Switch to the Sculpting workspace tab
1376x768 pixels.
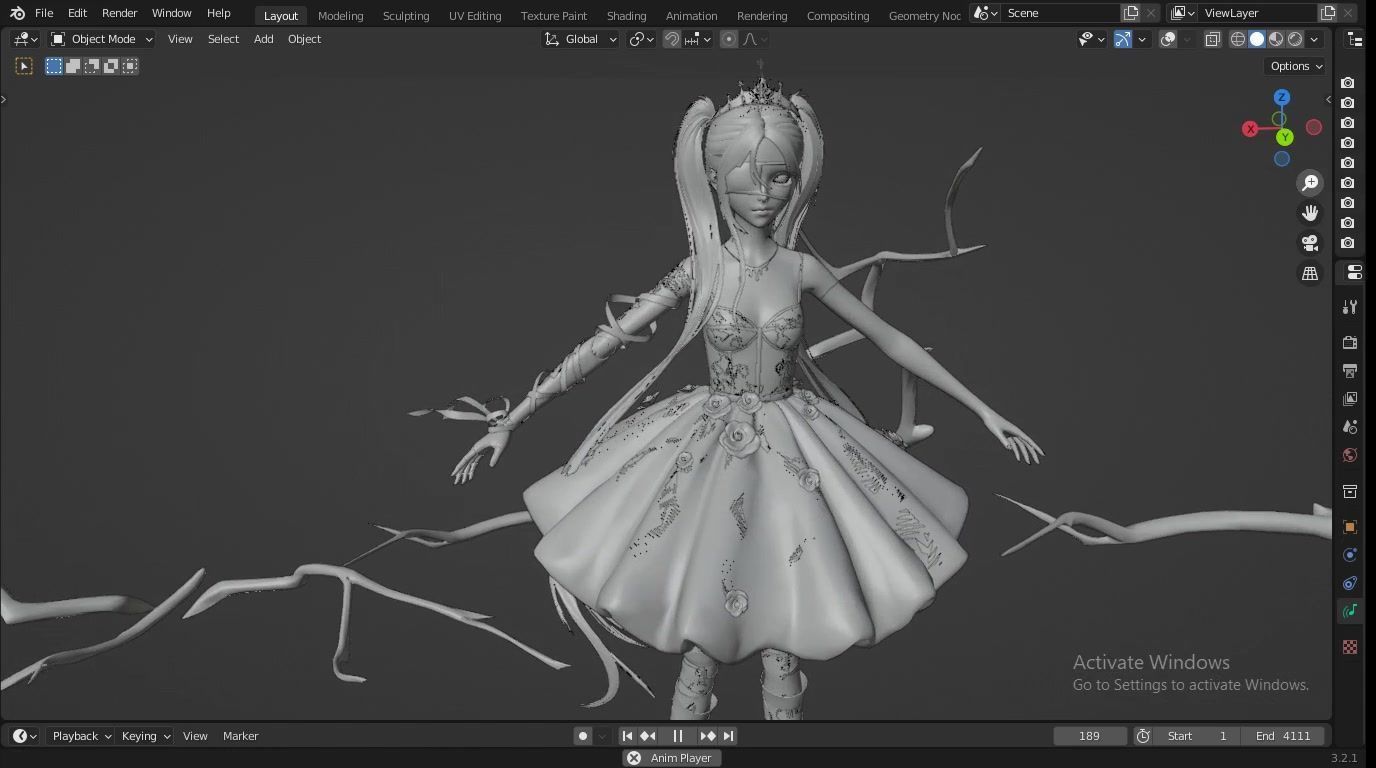coord(406,15)
